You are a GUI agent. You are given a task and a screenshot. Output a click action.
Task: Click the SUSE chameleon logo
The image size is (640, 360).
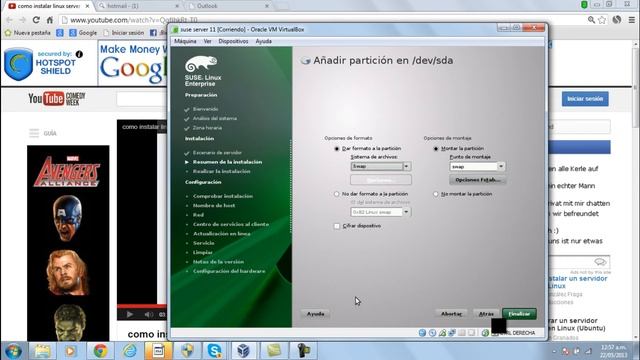point(201,64)
